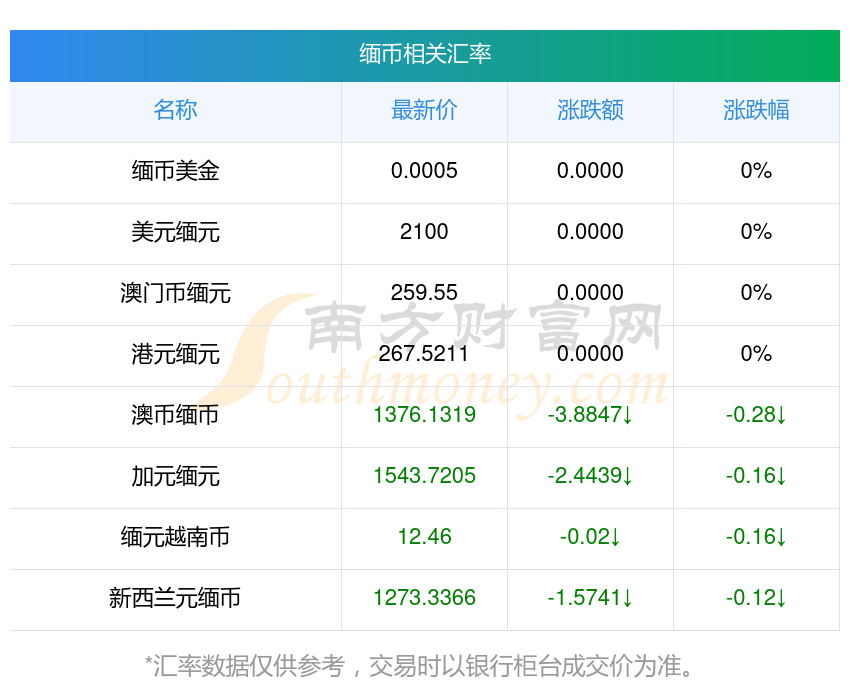The width and height of the screenshot is (850, 698).
Task: Click the change amount -1.5741↓
Action: tap(590, 598)
